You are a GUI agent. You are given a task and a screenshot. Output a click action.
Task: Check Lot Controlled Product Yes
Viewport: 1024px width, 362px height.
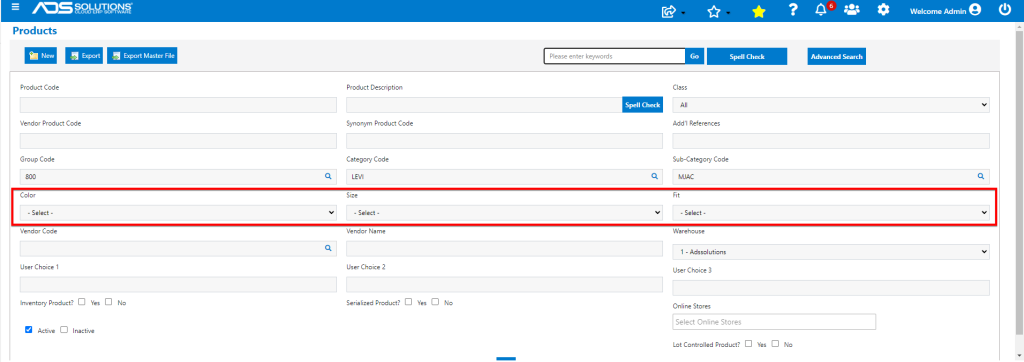coord(748,343)
